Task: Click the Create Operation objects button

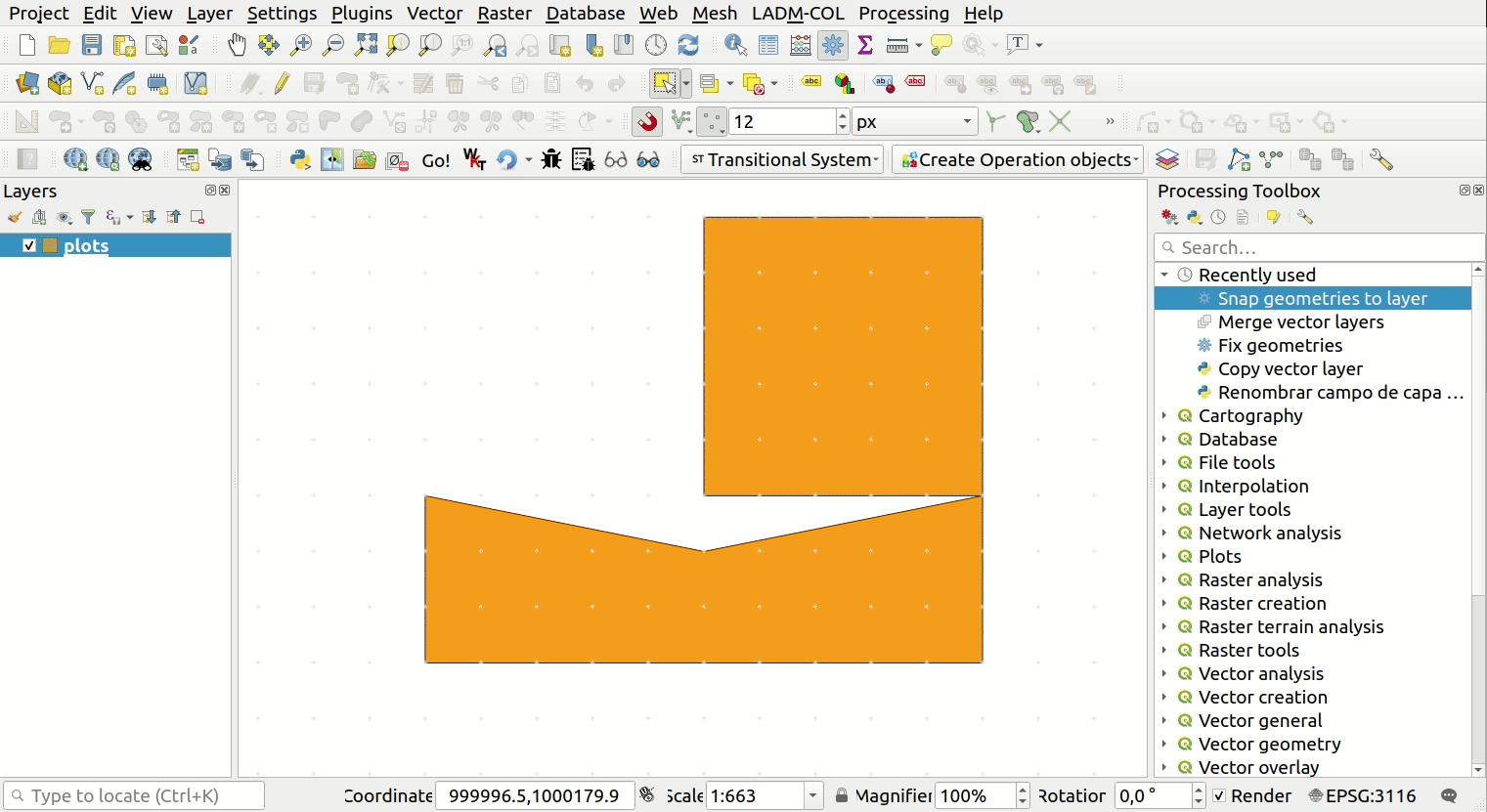Action: click(x=1017, y=159)
